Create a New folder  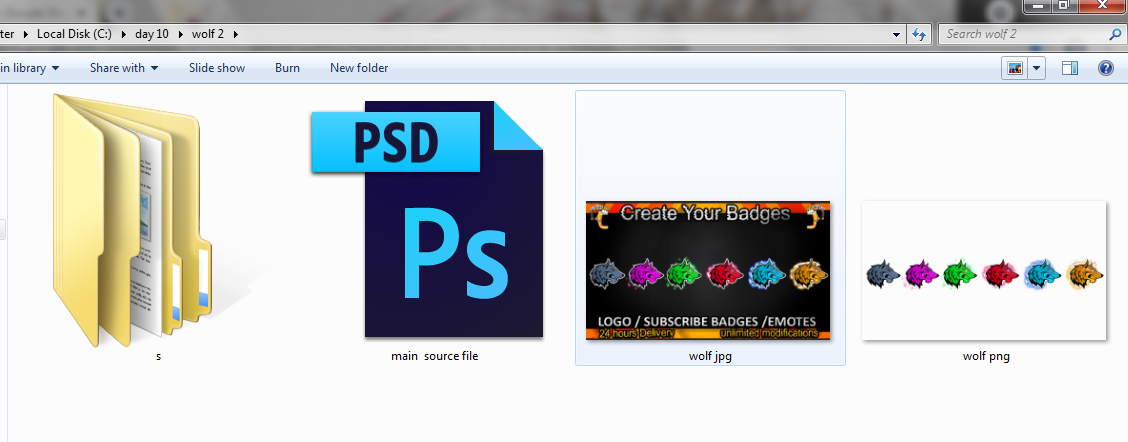359,68
